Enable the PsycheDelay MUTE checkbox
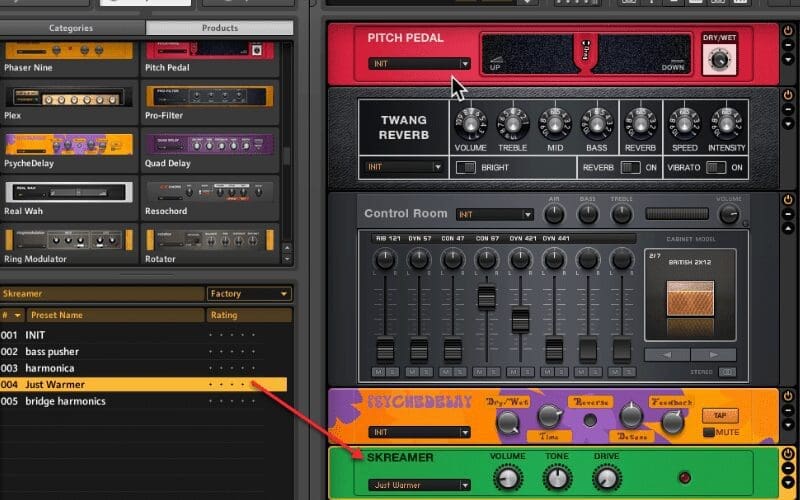The image size is (800, 500). coord(709,432)
